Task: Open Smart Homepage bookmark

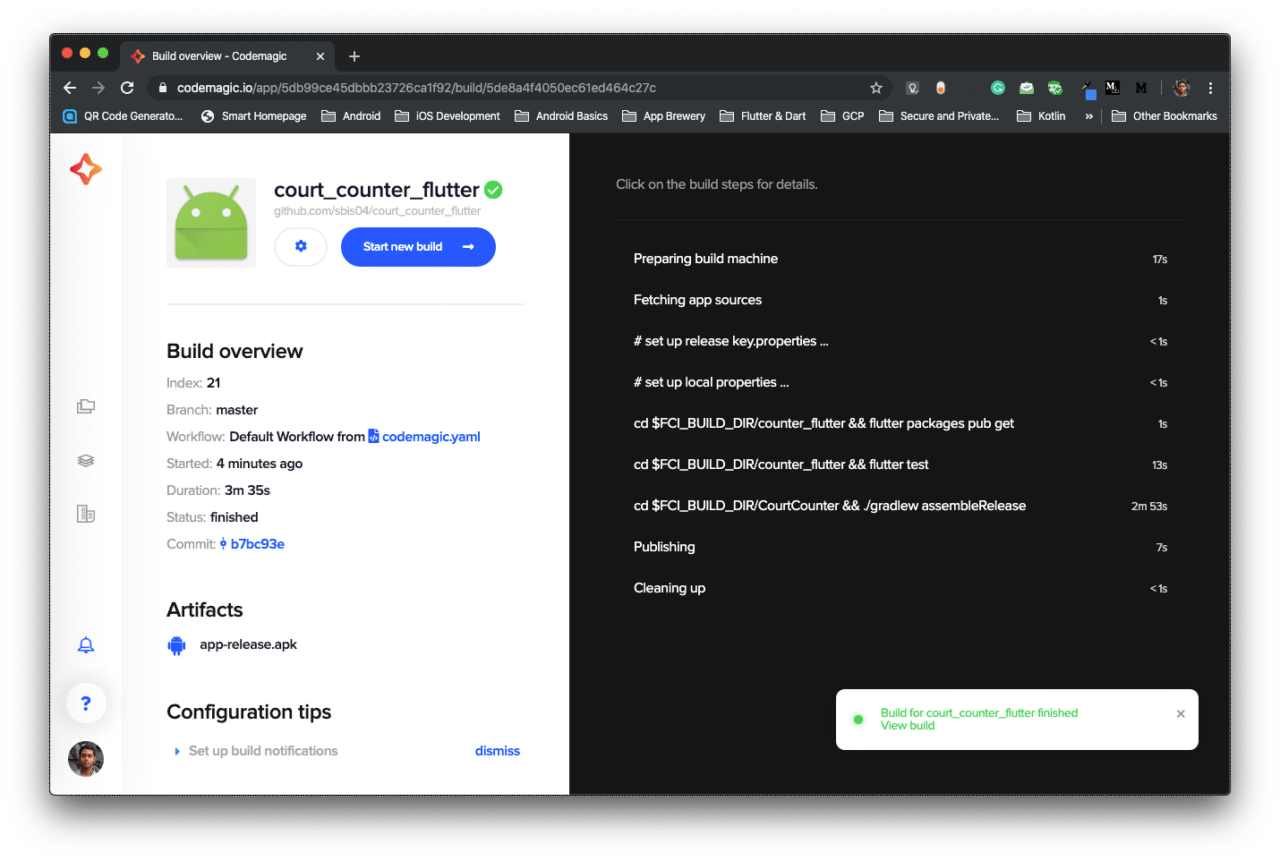Action: [254, 116]
